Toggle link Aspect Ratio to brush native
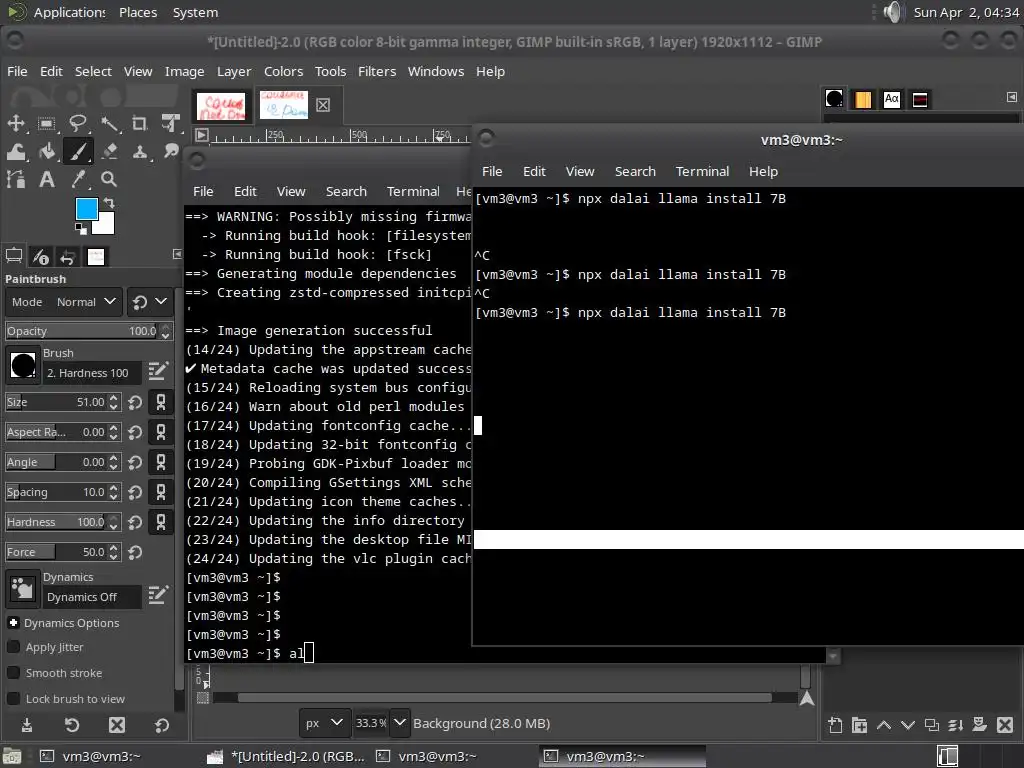The image size is (1024, 768). pyautogui.click(x=161, y=432)
